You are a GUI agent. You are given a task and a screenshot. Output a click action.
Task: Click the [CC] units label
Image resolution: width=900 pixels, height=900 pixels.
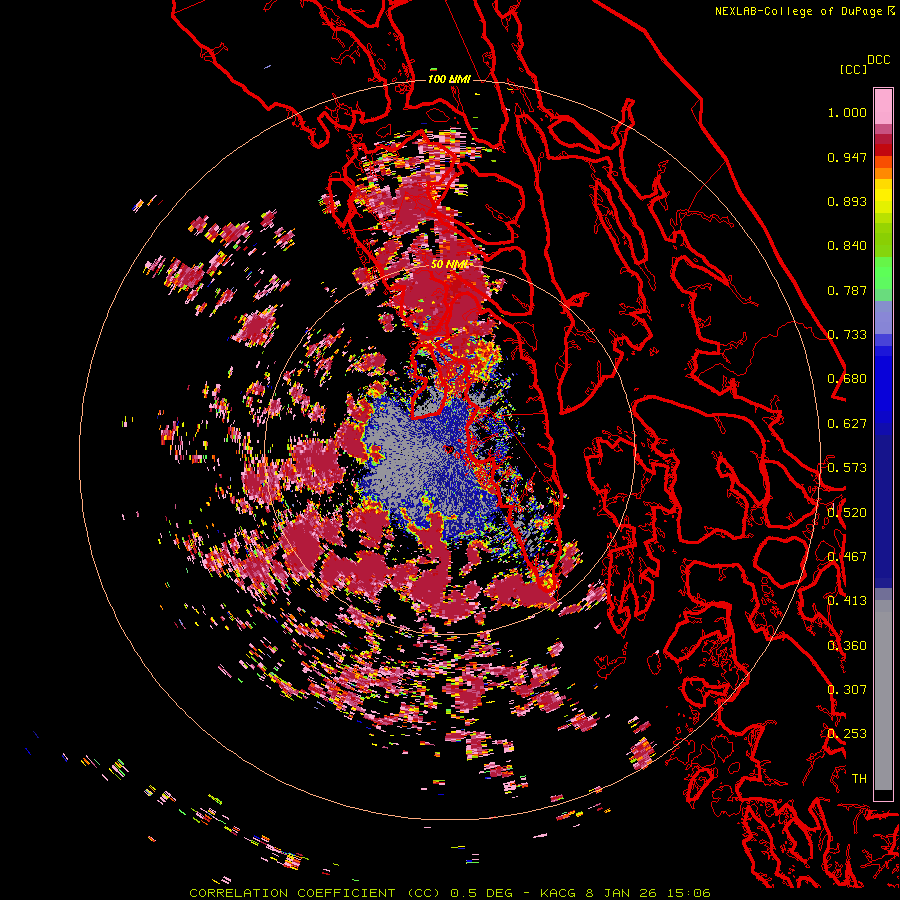tap(853, 69)
